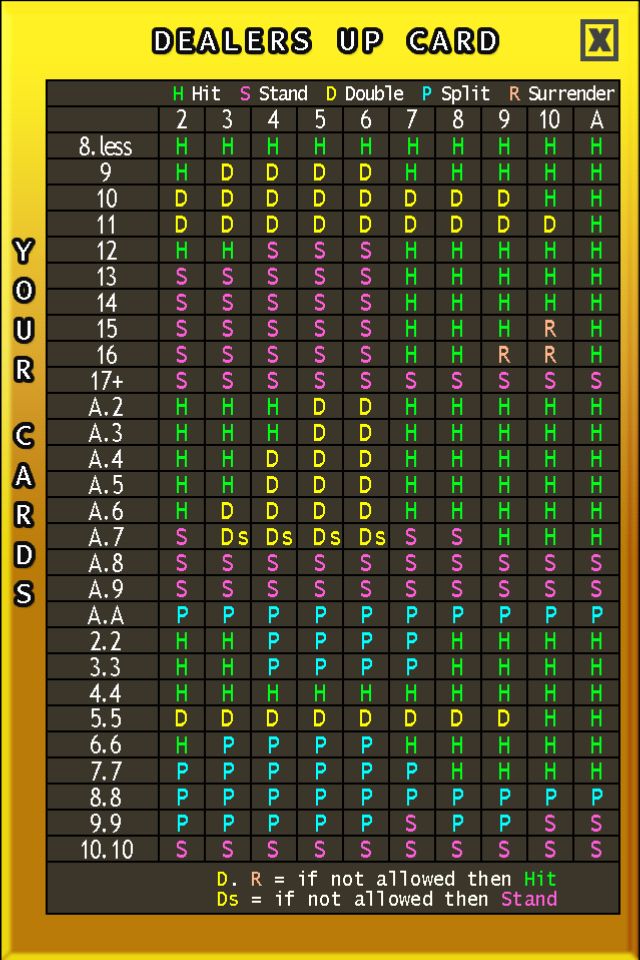Screen dimensions: 640x960
Task: Click the Stand legend label
Action: coord(274,94)
